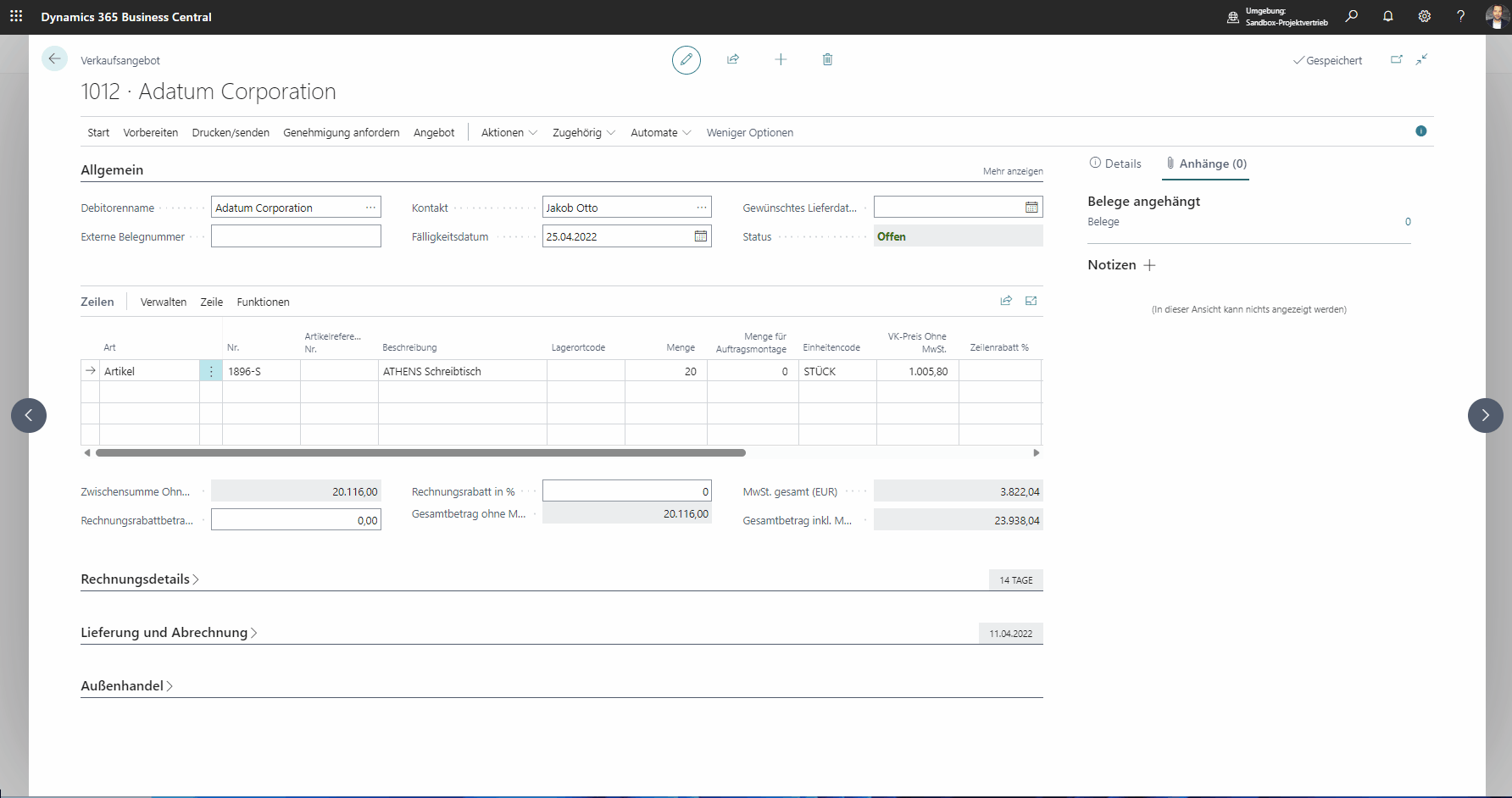Open notifications bell icon
This screenshot has height=798, width=1512.
pos(1388,16)
